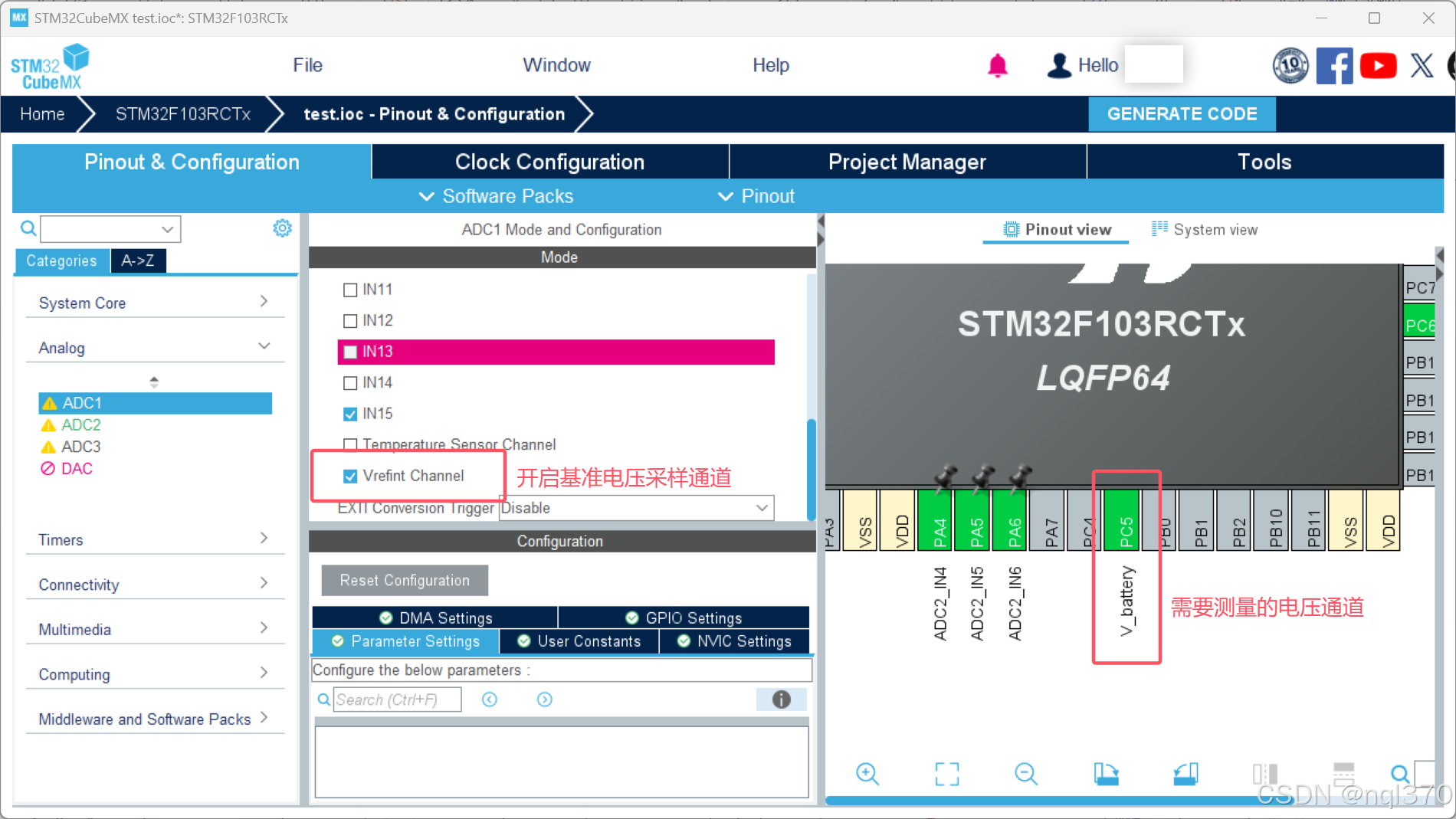Image resolution: width=1456 pixels, height=819 pixels.
Task: Enable the IN12 channel checkbox
Action: 350,321
